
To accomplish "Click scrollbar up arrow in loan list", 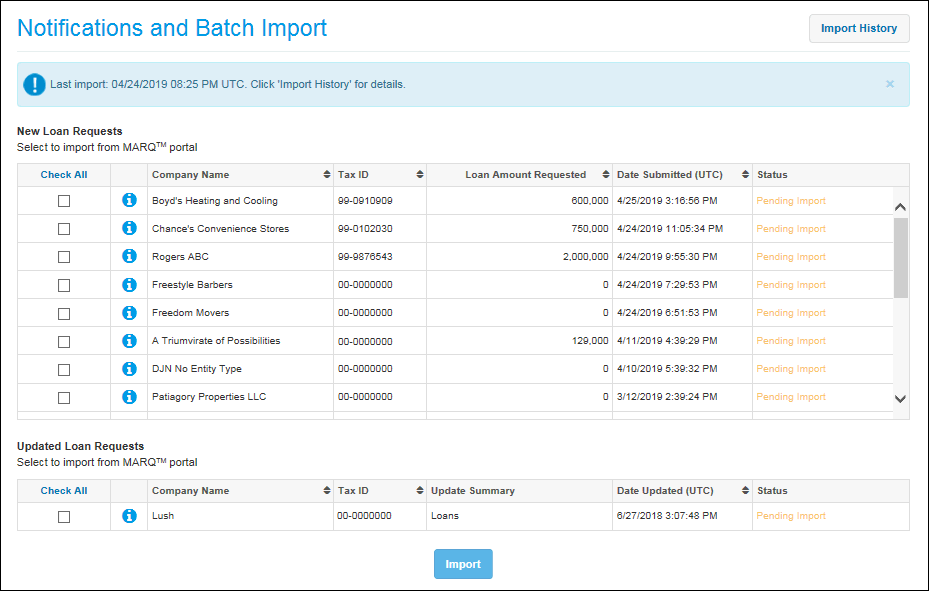I will coord(901,207).
